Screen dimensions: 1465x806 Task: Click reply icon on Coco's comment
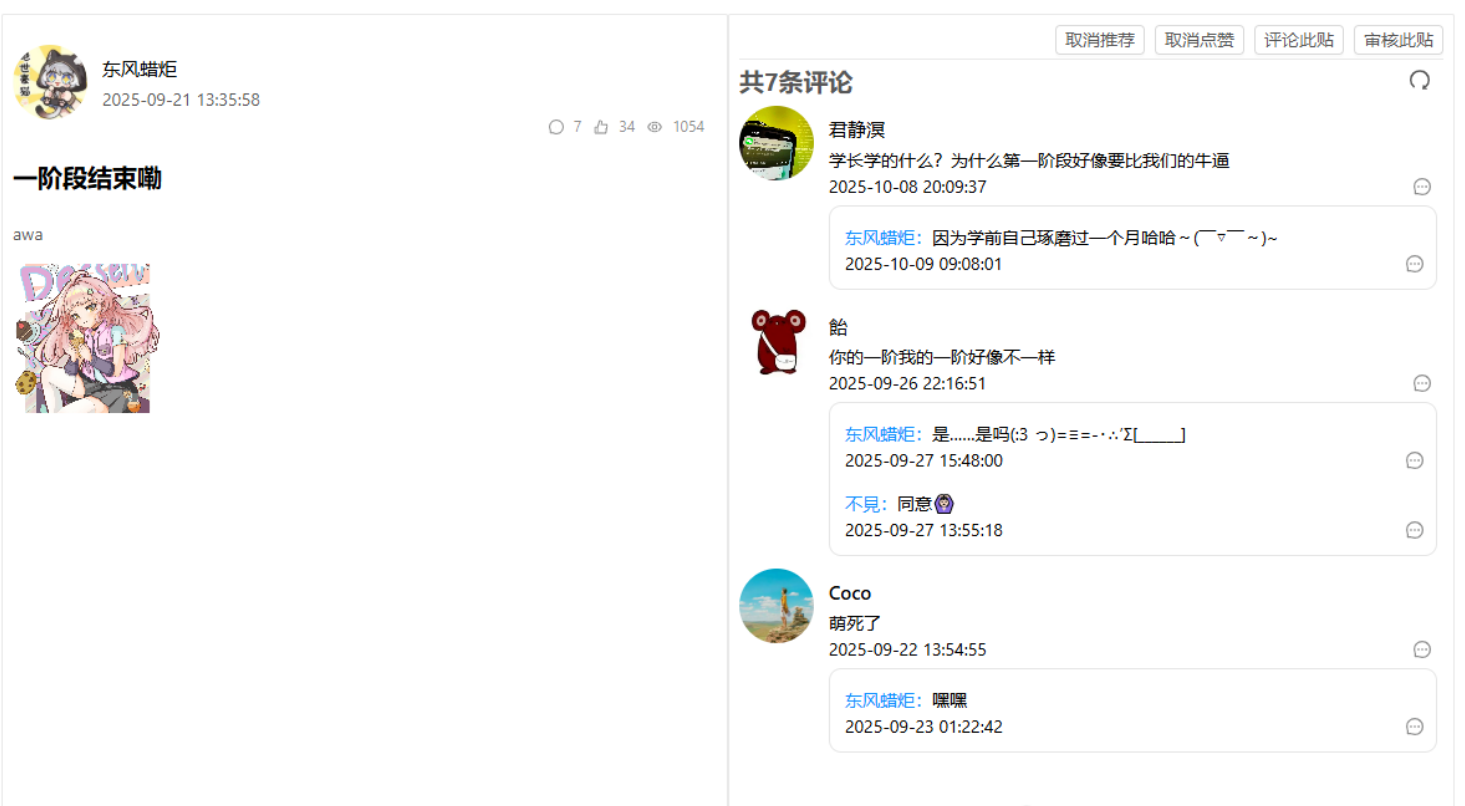[x=1422, y=650]
